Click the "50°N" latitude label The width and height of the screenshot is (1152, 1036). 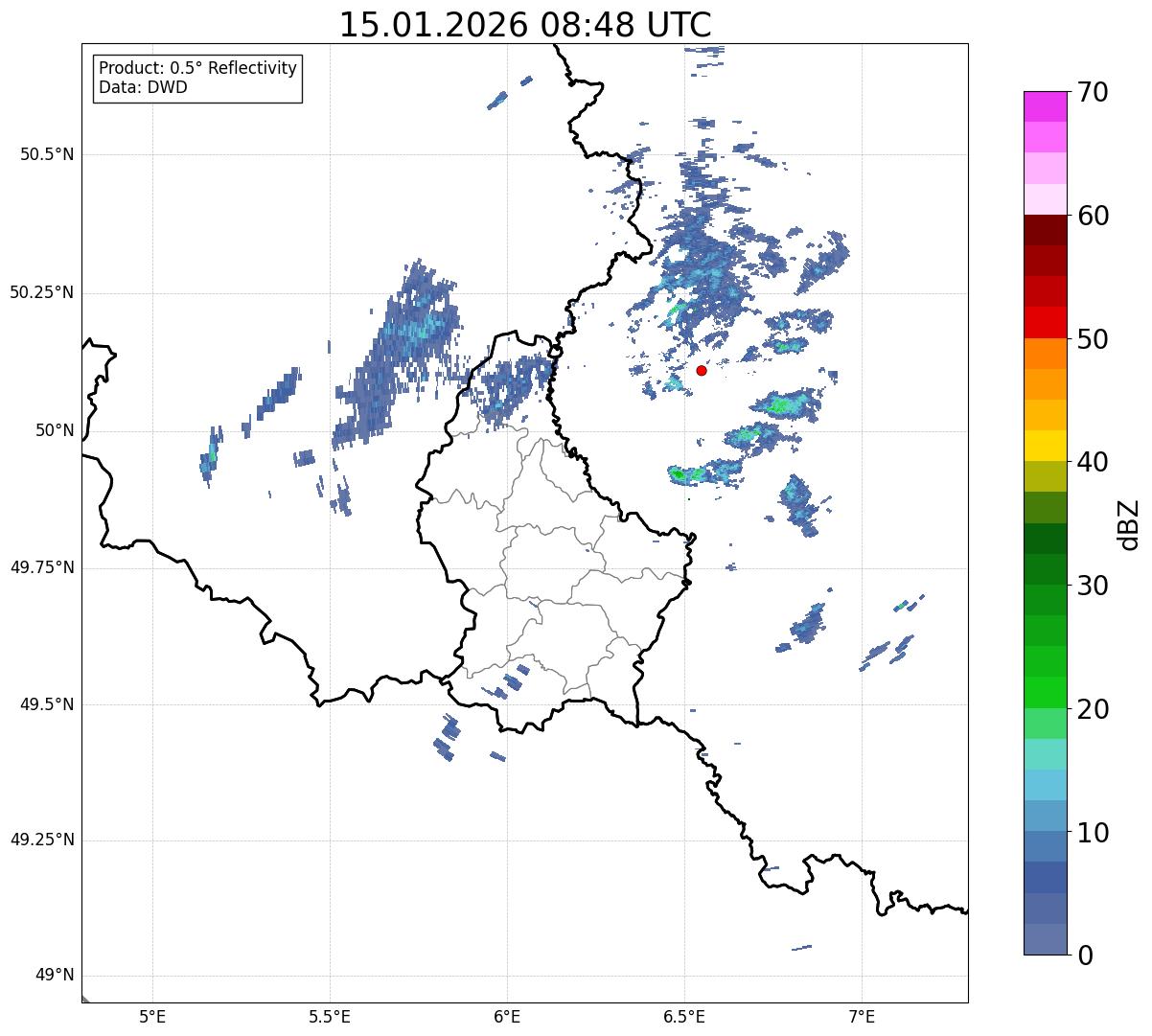(x=55, y=430)
